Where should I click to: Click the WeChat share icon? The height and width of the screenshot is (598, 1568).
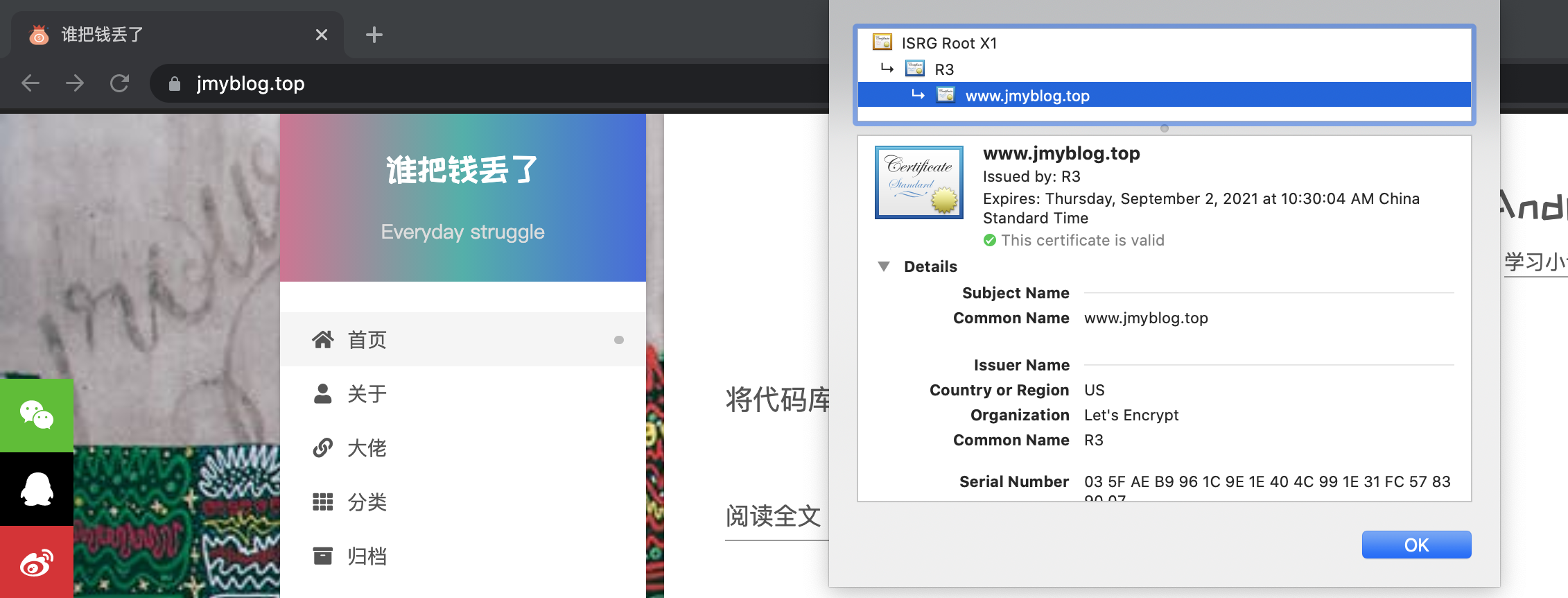click(x=37, y=416)
